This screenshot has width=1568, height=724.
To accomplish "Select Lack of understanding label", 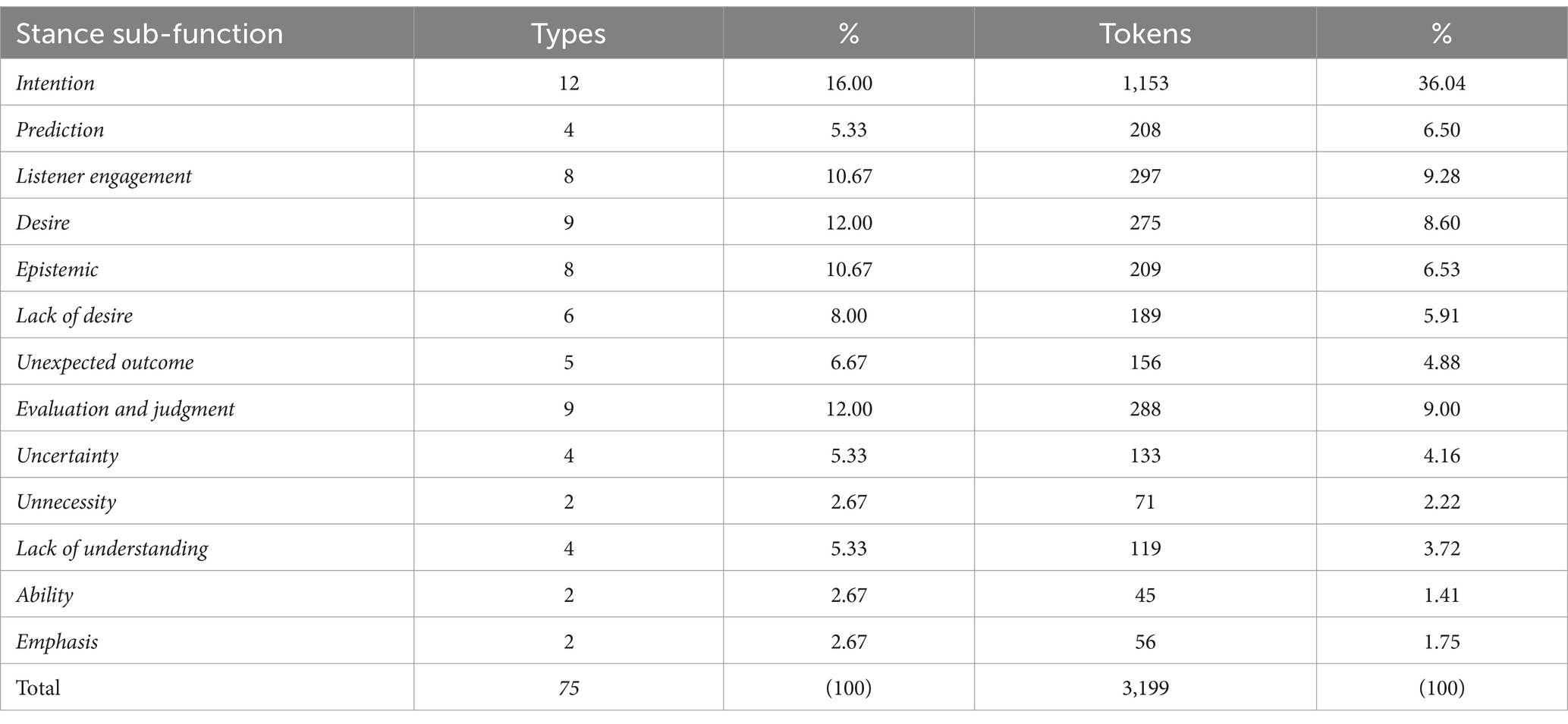I will click(112, 549).
